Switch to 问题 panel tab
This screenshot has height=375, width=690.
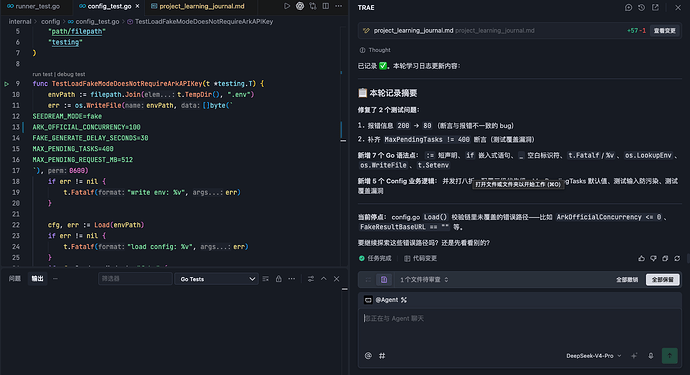point(15,279)
